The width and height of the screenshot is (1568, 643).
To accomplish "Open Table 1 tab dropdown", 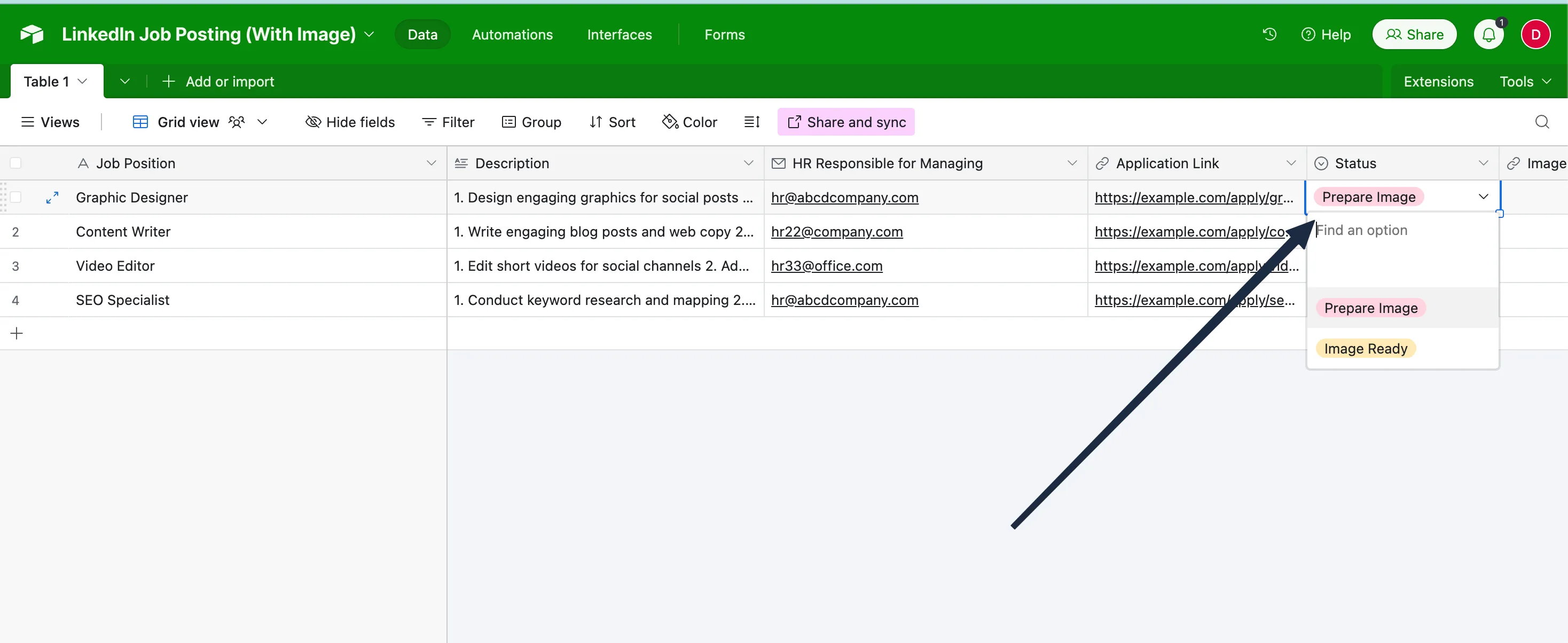I will tap(82, 81).
